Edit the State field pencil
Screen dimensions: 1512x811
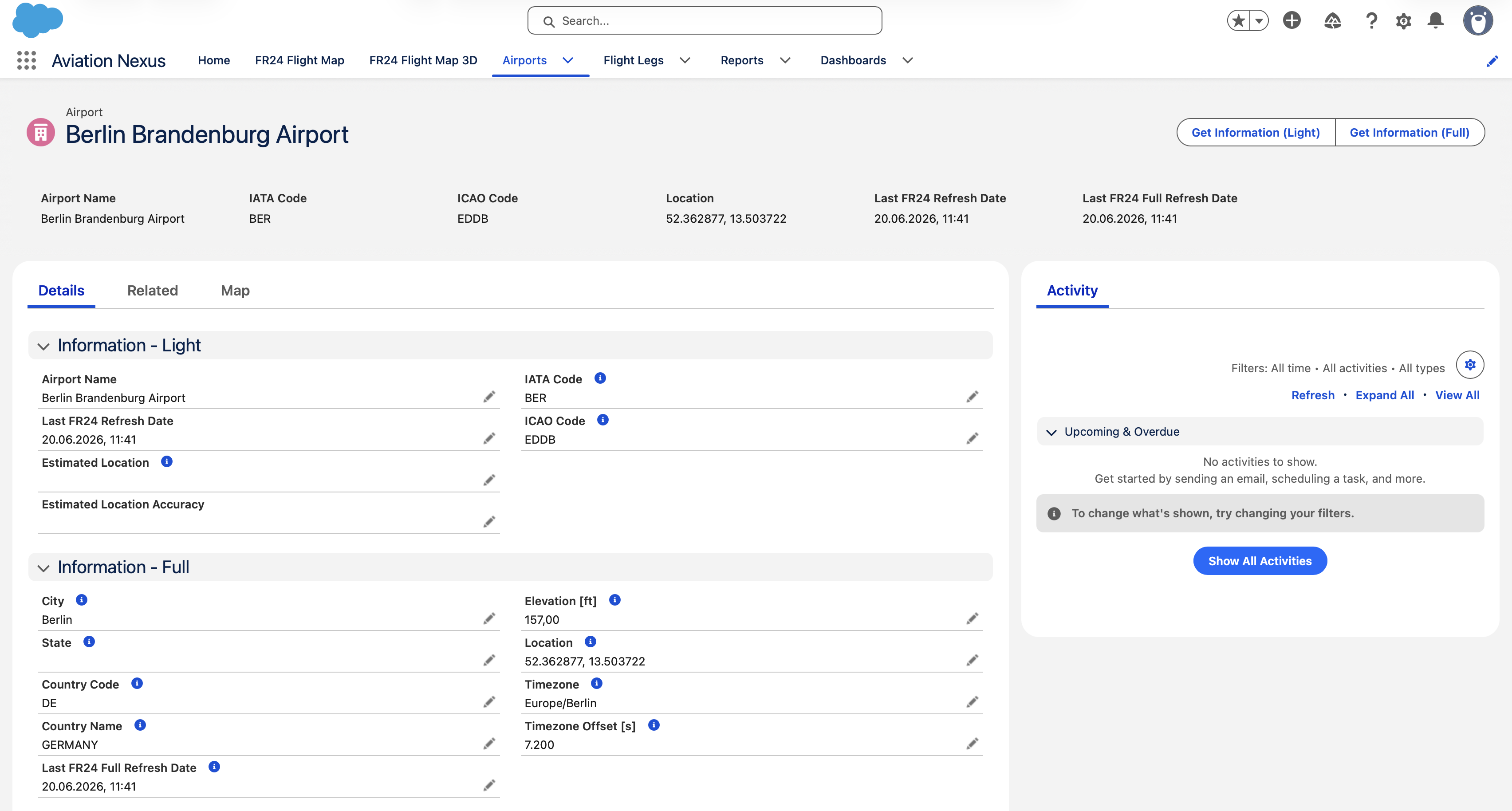tap(489, 661)
